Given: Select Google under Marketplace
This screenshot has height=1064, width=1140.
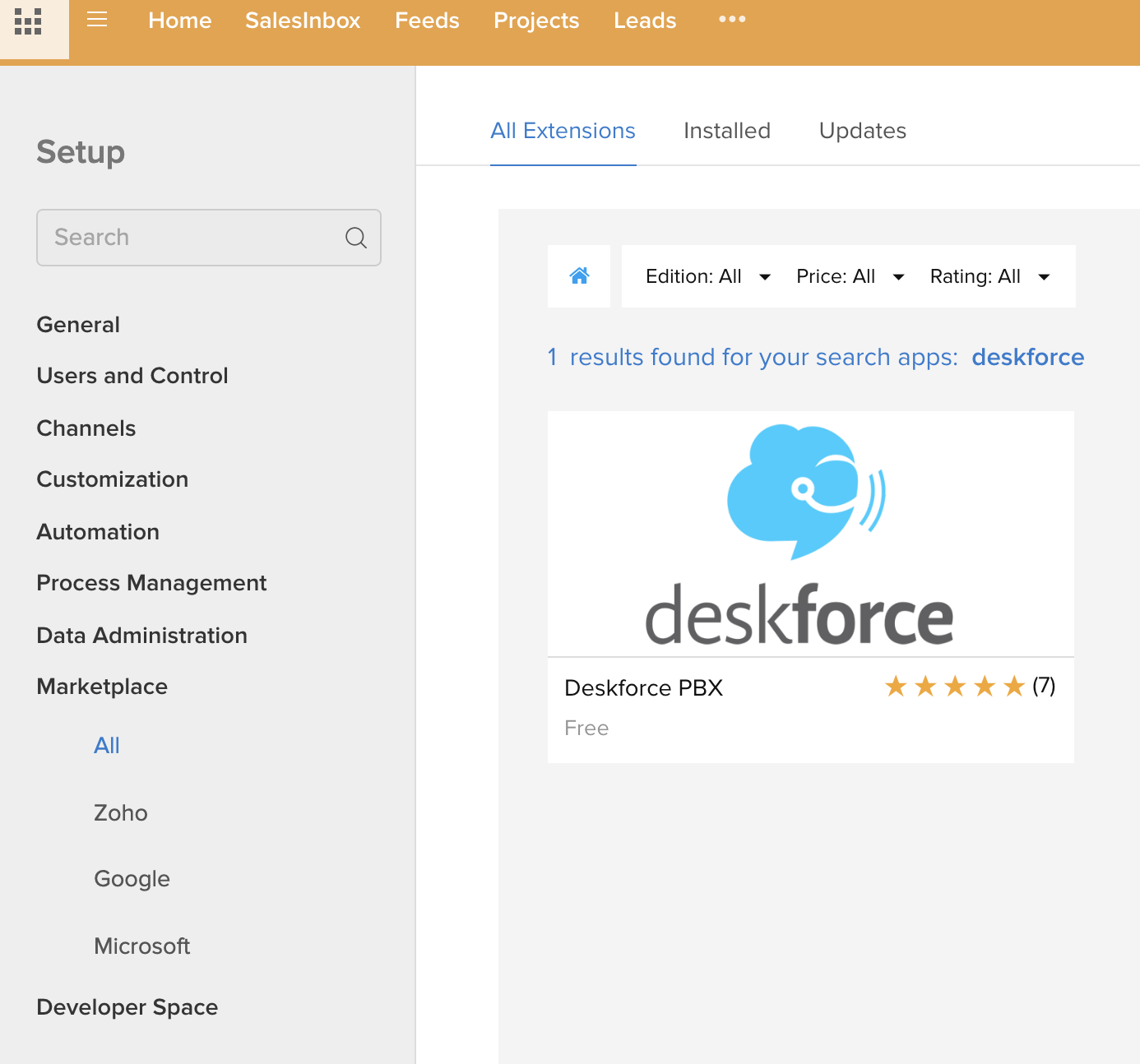Looking at the screenshot, I should point(132,879).
